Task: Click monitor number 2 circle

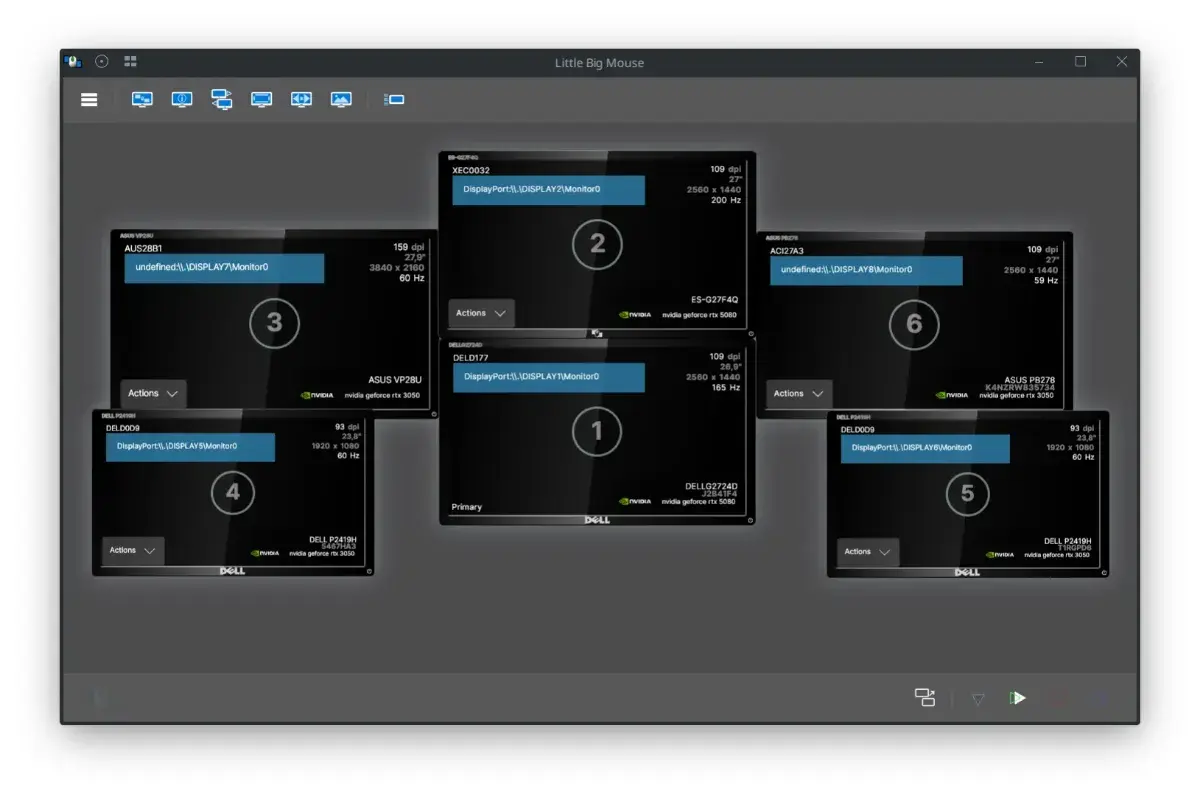Action: click(x=597, y=244)
